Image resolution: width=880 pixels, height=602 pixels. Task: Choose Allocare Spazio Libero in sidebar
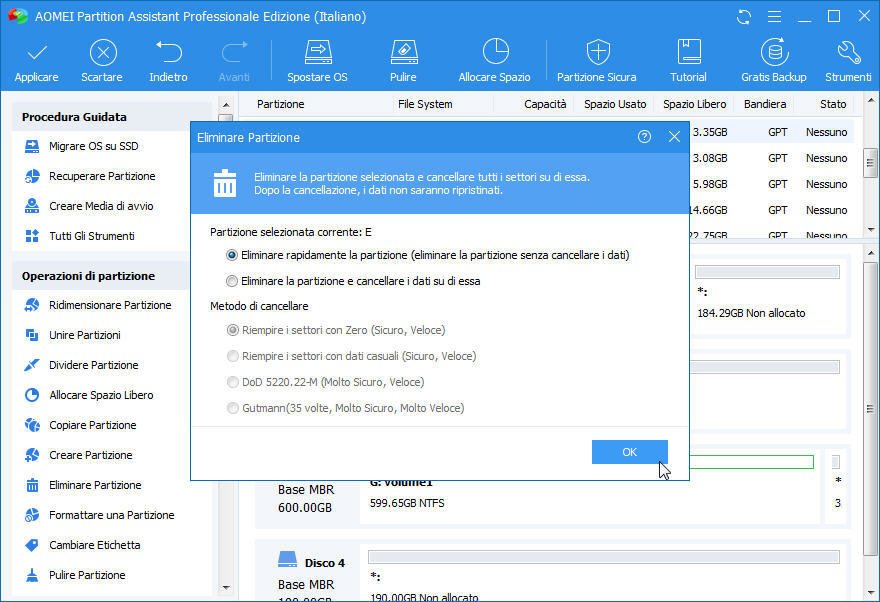point(89,396)
